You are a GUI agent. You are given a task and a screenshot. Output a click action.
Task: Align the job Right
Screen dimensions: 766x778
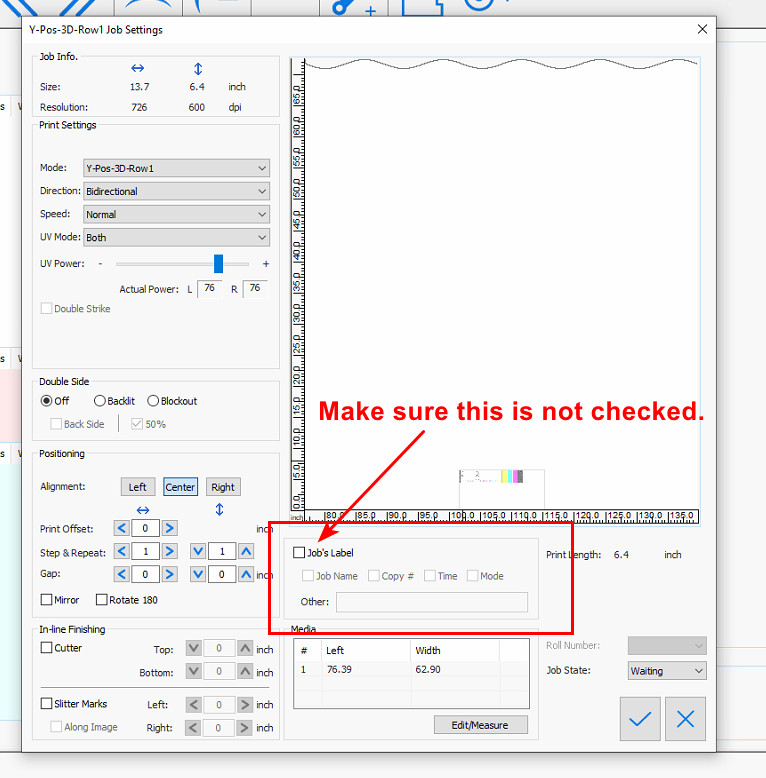(x=223, y=487)
